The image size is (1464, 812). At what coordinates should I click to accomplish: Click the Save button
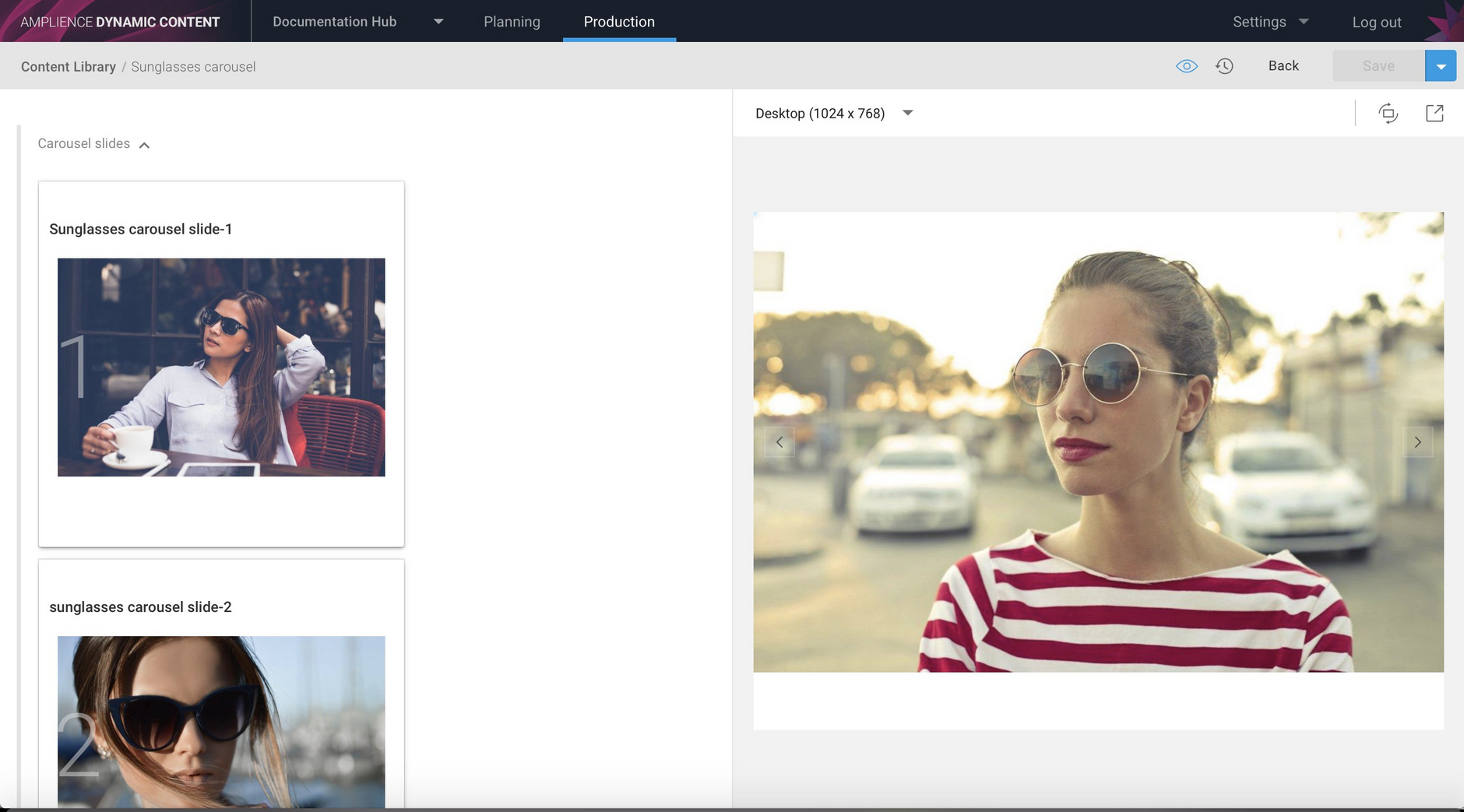pyautogui.click(x=1378, y=66)
